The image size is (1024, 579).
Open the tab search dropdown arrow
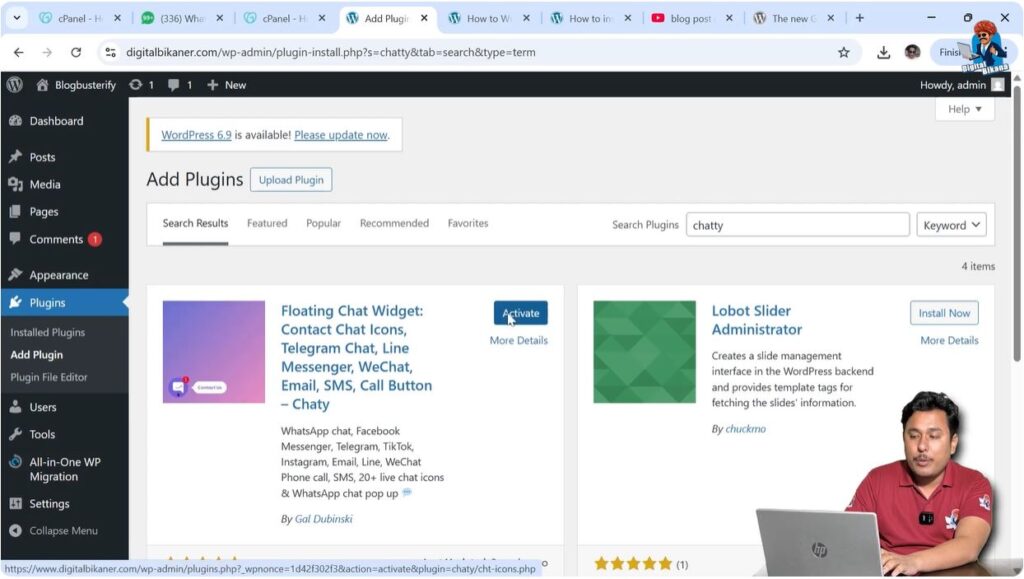(17, 18)
